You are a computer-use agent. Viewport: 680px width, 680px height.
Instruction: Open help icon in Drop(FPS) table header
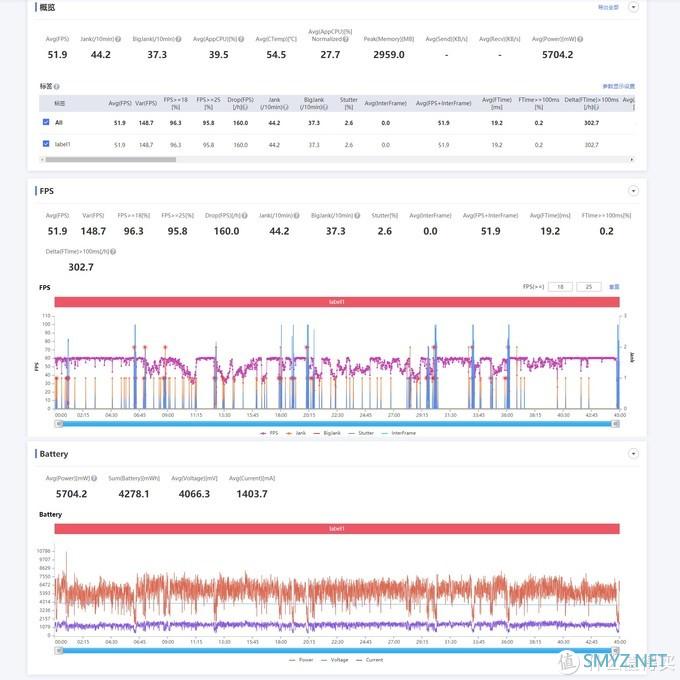pyautogui.click(x=245, y=107)
